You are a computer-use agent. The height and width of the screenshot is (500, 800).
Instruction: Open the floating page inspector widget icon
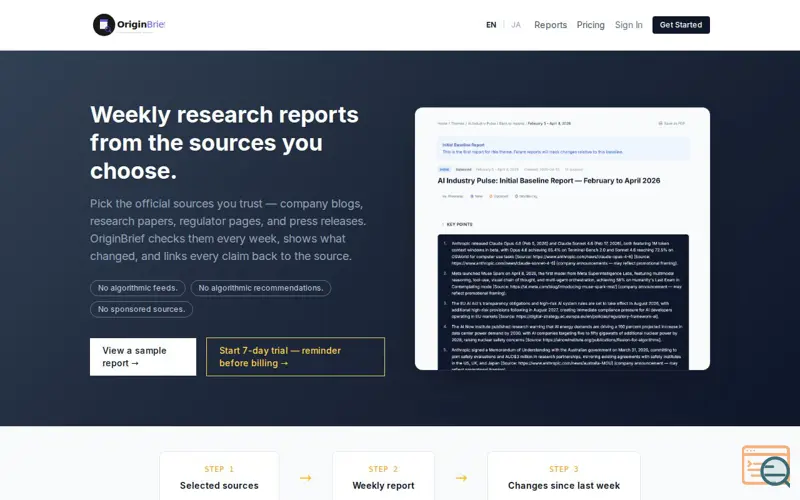[x=766, y=465]
